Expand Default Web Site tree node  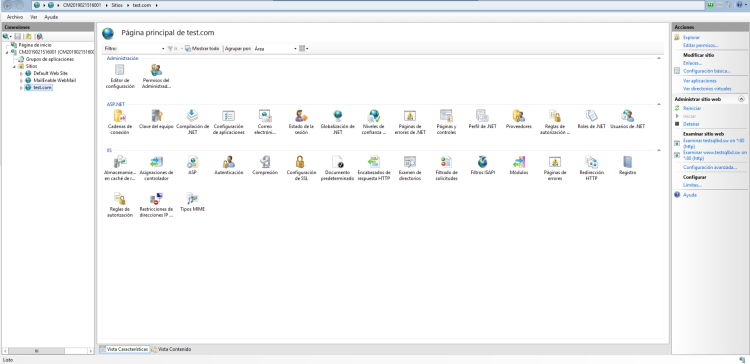coord(22,73)
